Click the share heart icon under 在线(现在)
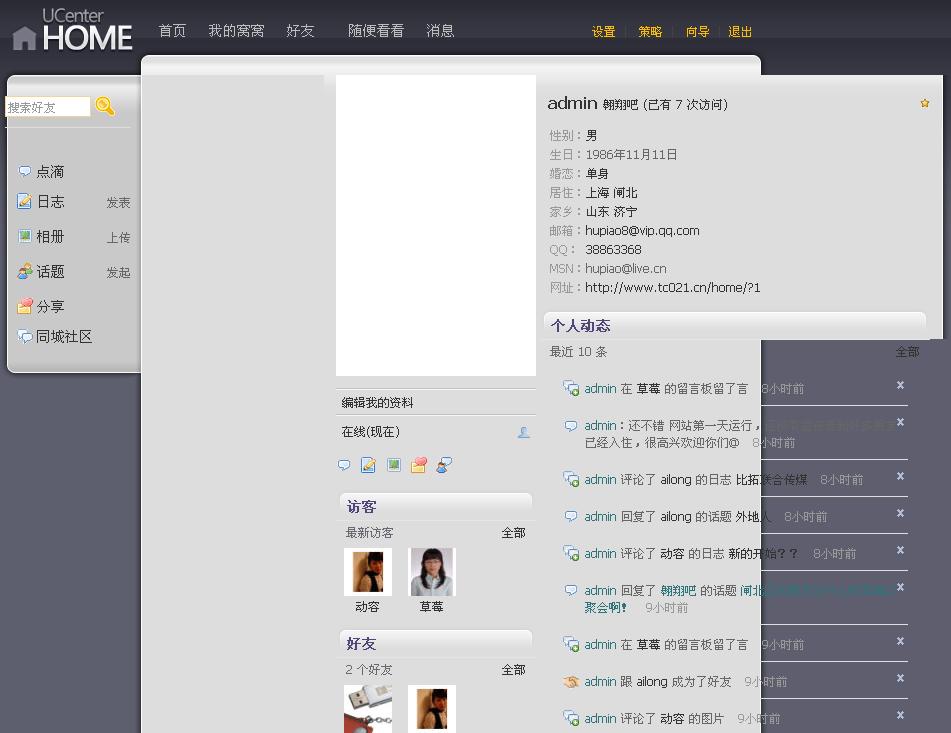951x733 pixels. pyautogui.click(x=418, y=465)
